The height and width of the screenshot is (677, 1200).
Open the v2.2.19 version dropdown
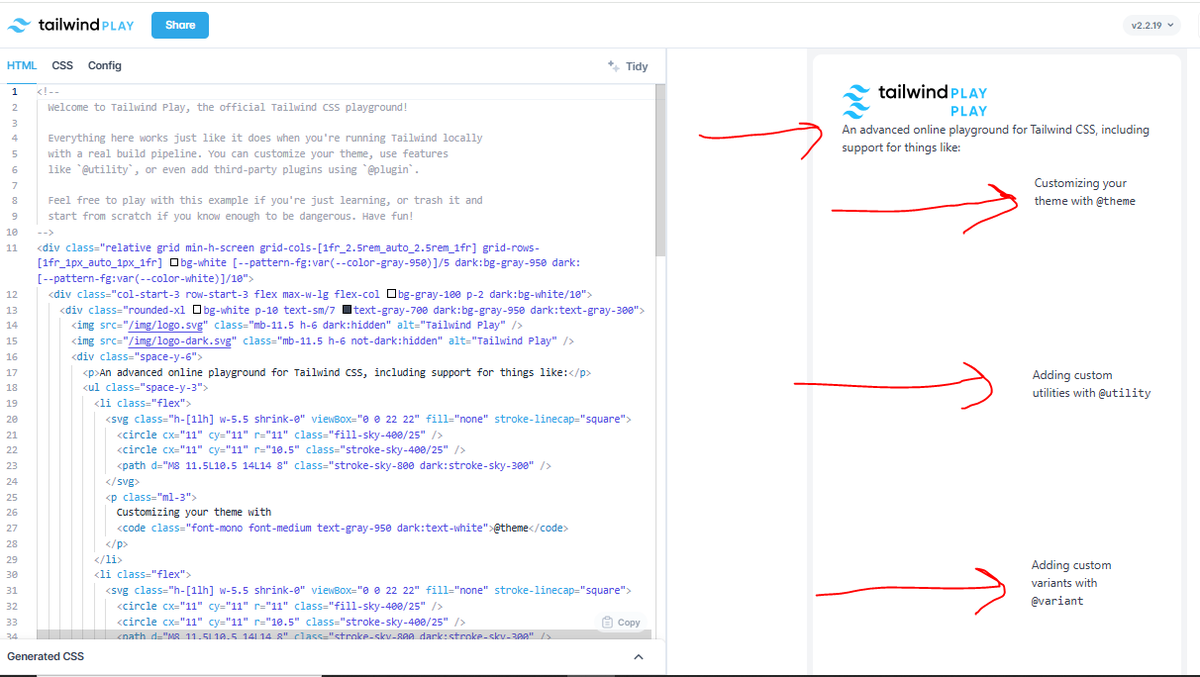pyautogui.click(x=1152, y=23)
